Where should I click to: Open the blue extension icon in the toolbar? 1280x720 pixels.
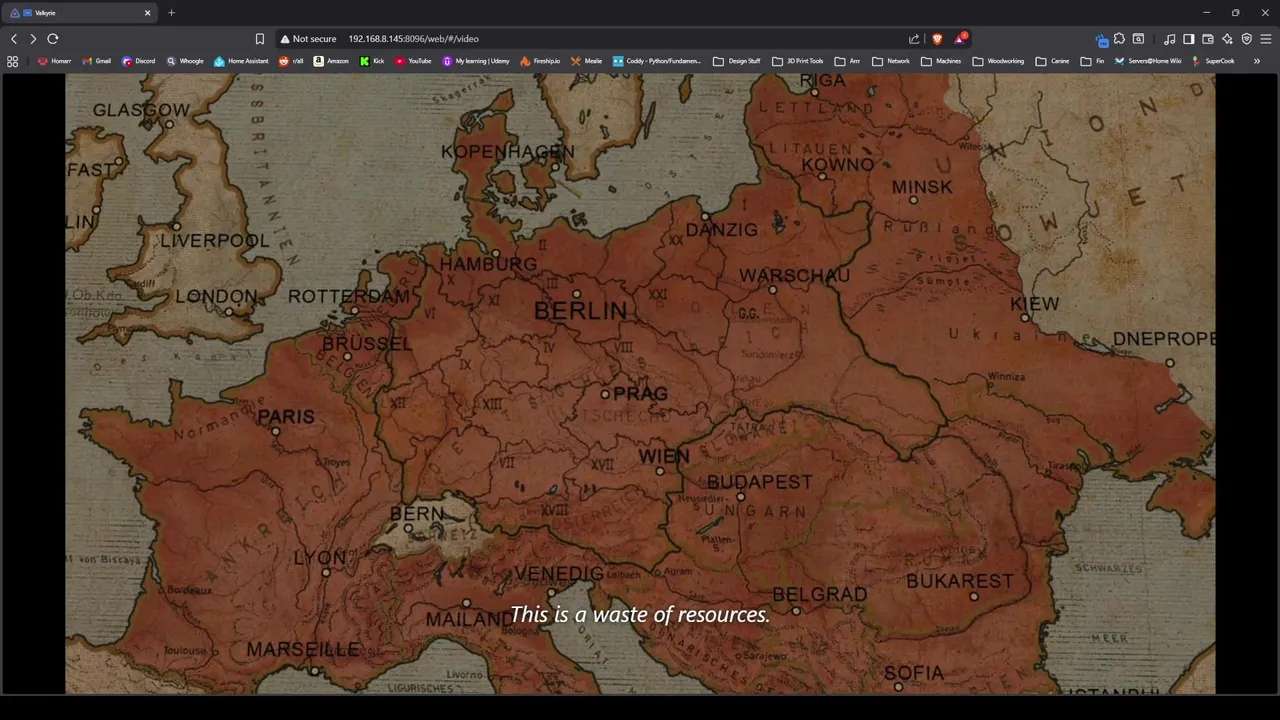[x=1101, y=40]
